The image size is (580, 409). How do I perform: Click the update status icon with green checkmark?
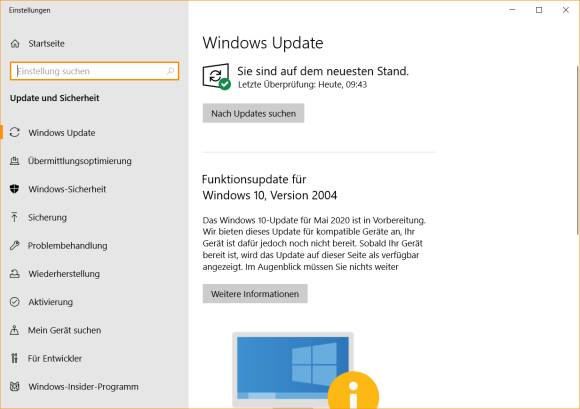tap(217, 77)
